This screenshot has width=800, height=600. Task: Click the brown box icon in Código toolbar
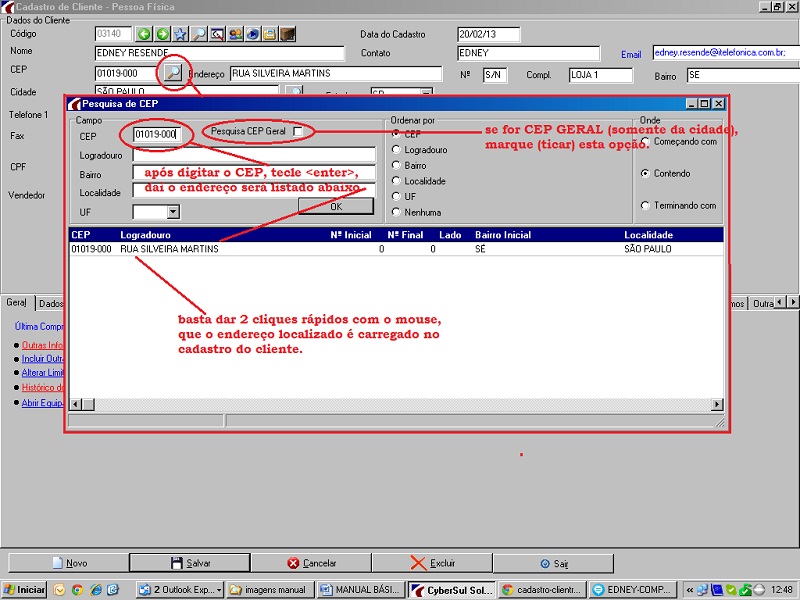point(288,34)
